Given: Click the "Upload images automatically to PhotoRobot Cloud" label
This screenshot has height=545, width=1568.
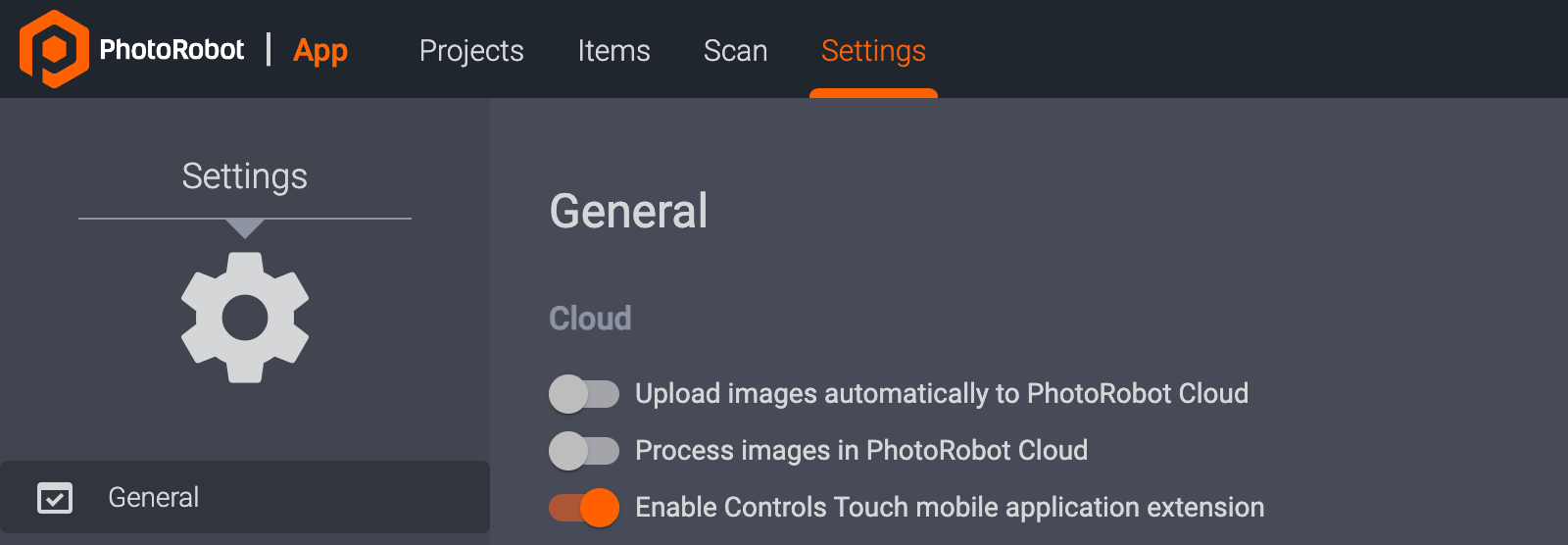Looking at the screenshot, I should [x=941, y=394].
